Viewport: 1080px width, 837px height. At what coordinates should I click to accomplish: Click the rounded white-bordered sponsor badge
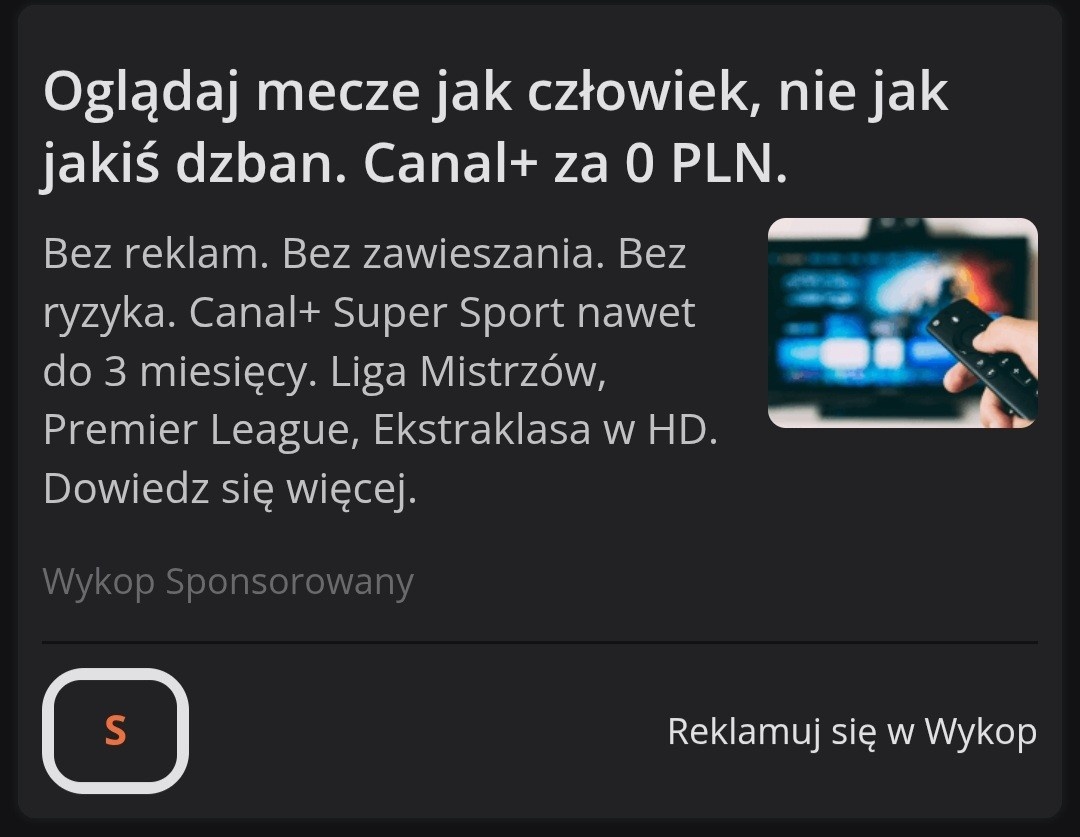(x=116, y=731)
